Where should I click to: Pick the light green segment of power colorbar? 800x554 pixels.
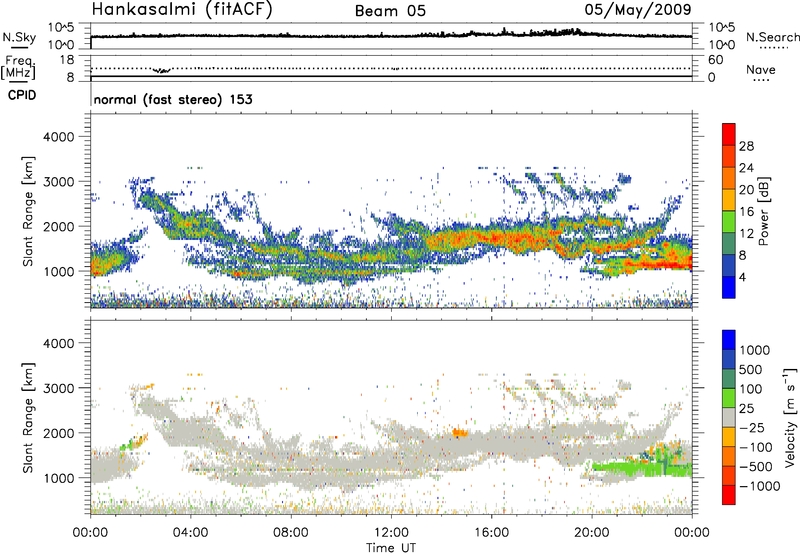click(729, 222)
